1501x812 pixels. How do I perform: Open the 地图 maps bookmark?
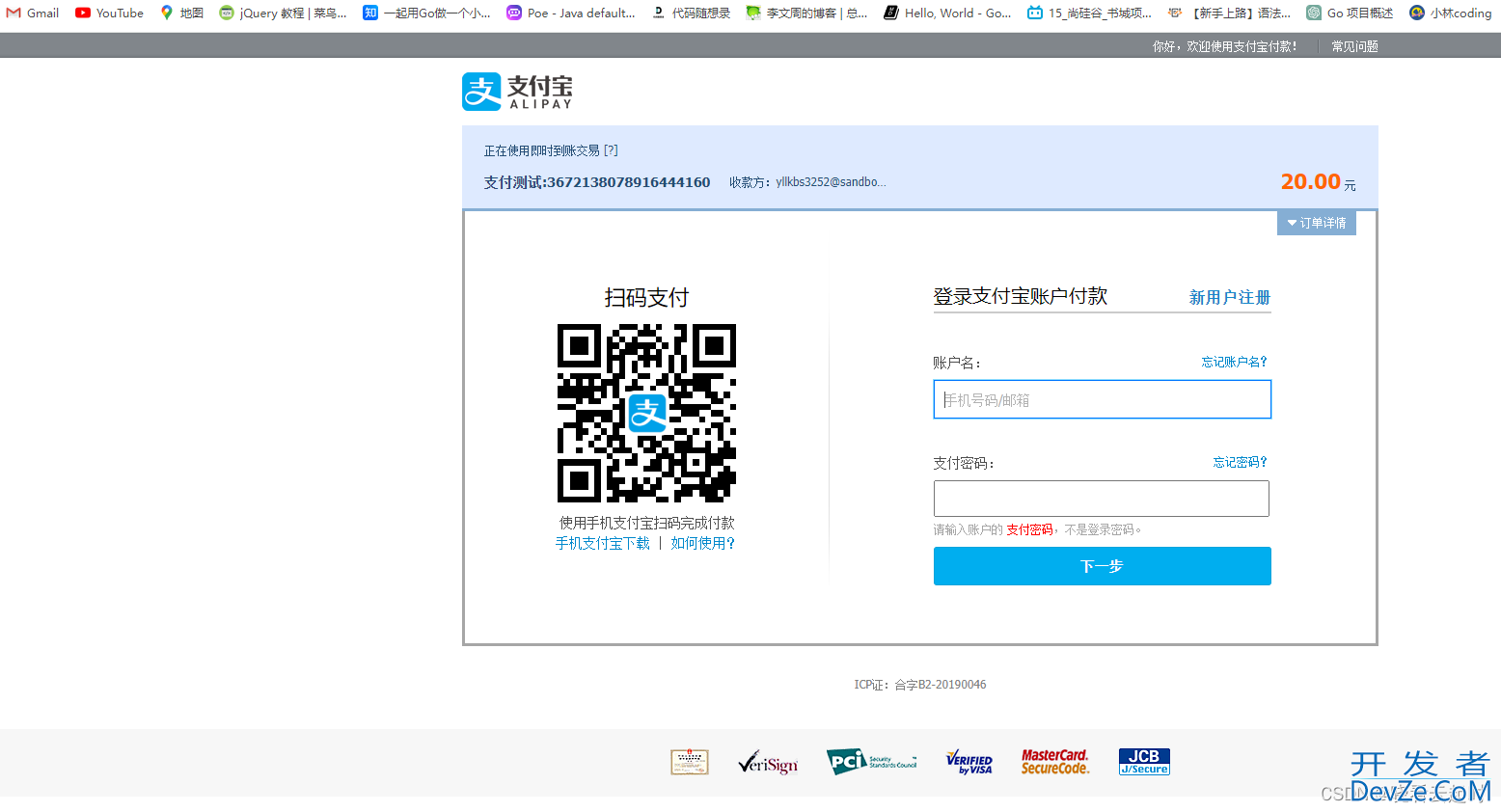[x=181, y=13]
